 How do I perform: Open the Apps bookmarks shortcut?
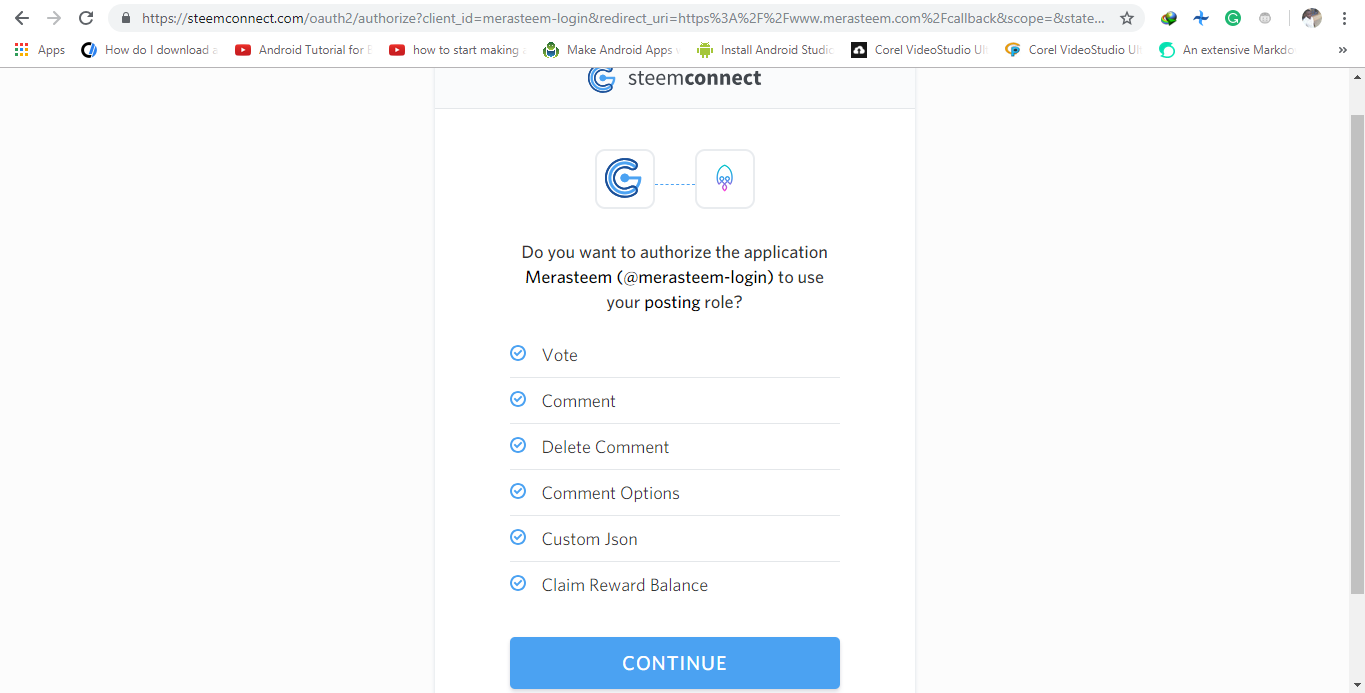click(40, 49)
